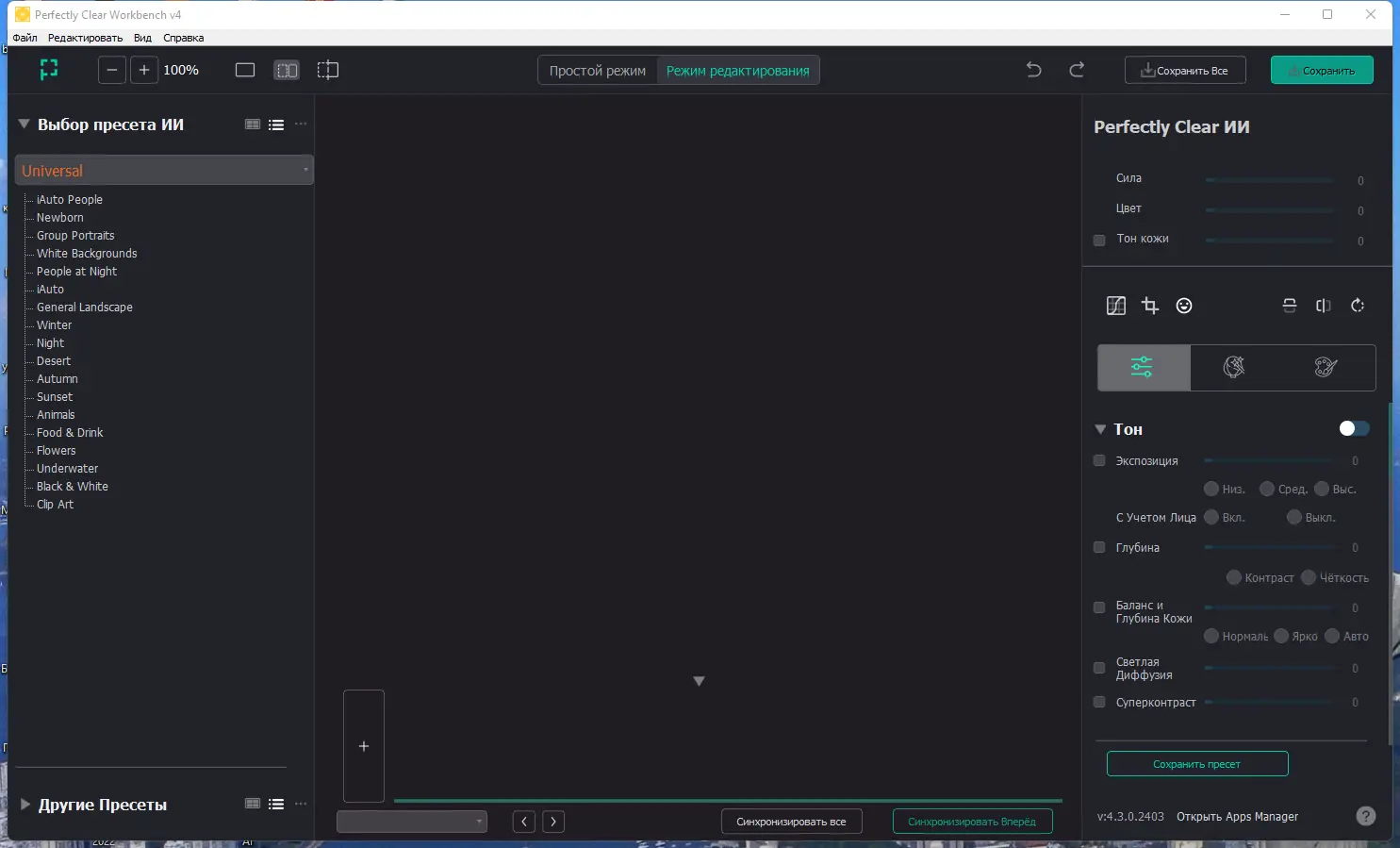Image resolution: width=1400 pixels, height=848 pixels.
Task: Enable the Светлая Диффузия checkbox
Action: pos(1099,668)
